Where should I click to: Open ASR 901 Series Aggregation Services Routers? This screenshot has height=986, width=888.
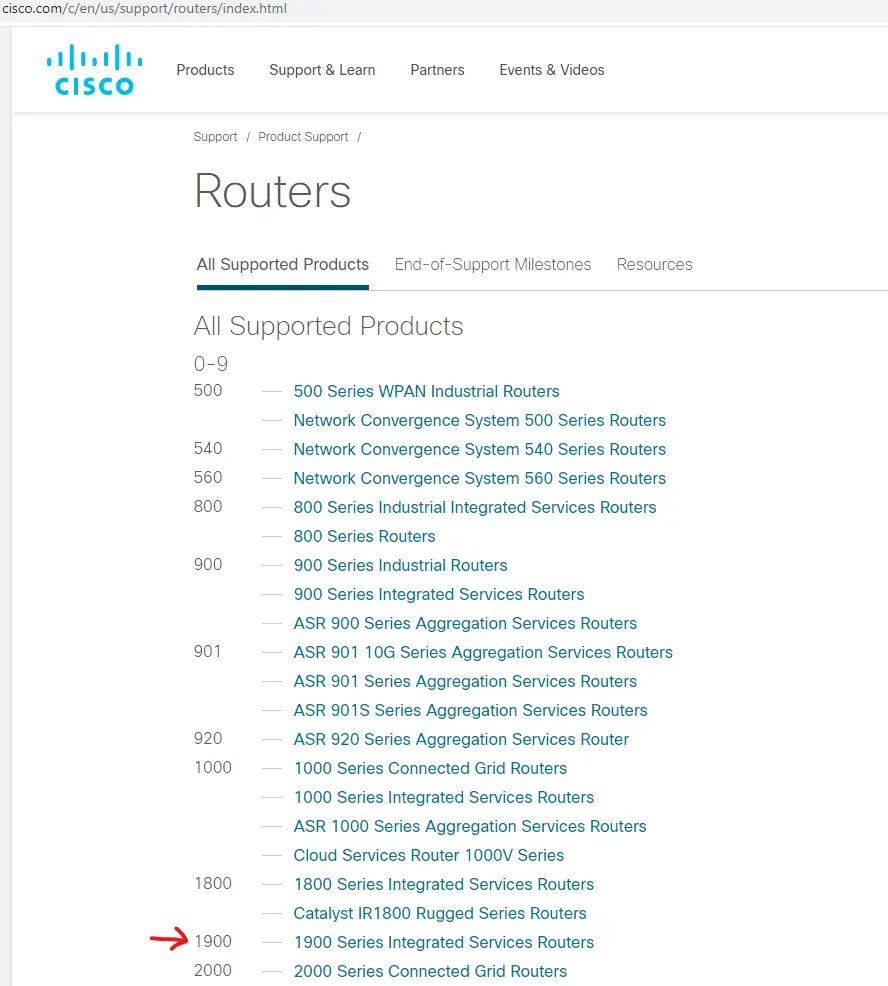[465, 681]
